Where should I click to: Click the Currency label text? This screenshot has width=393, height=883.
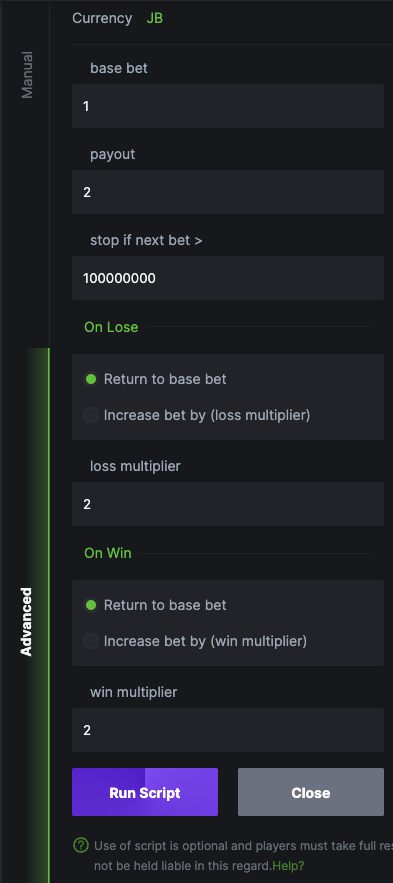(102, 18)
